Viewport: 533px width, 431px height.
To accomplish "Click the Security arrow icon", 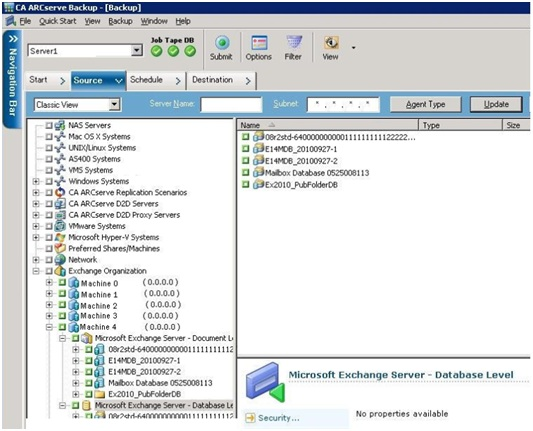I will 250,417.
